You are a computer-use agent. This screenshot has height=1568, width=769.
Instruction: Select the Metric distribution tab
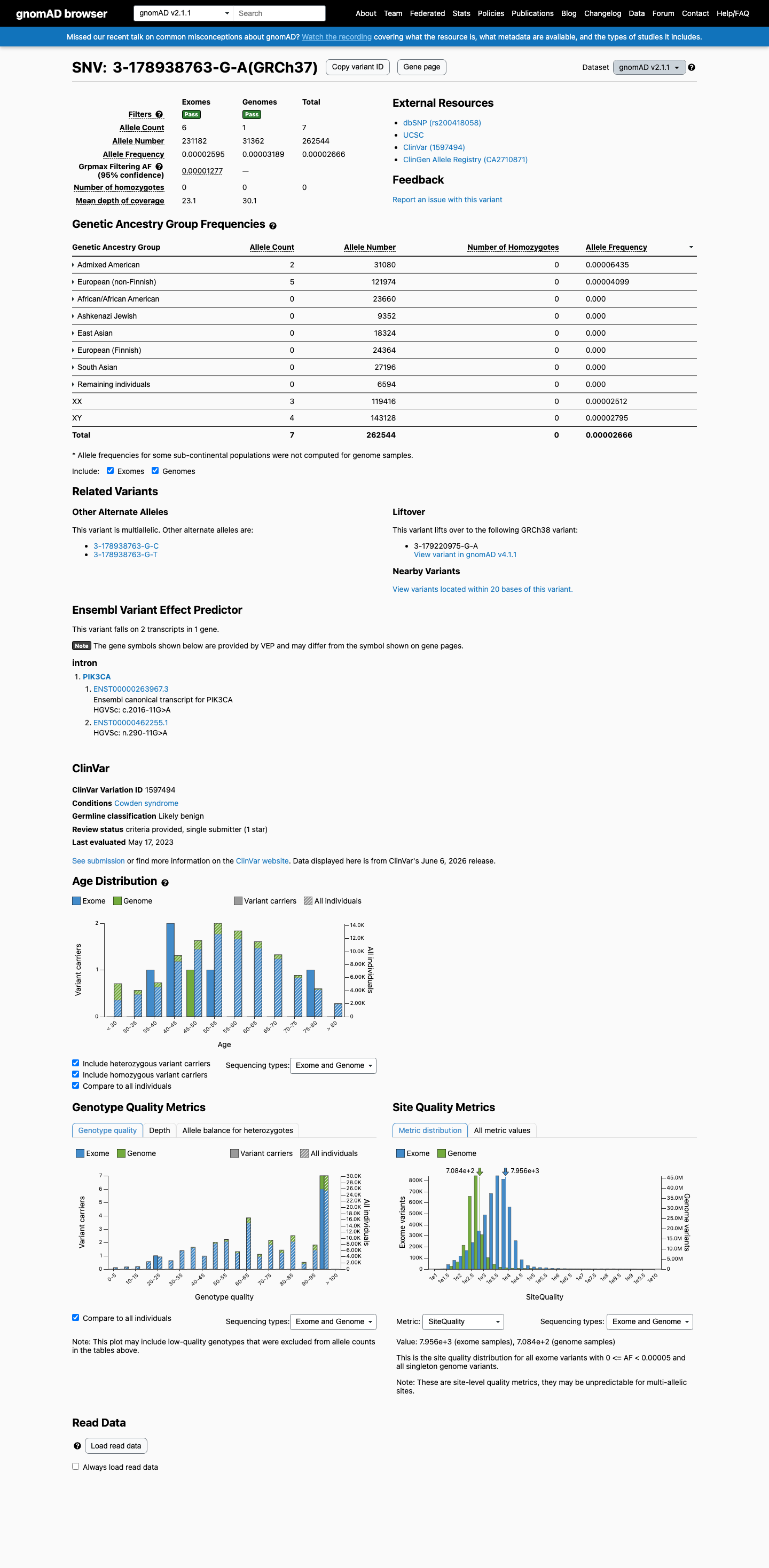coord(430,1130)
